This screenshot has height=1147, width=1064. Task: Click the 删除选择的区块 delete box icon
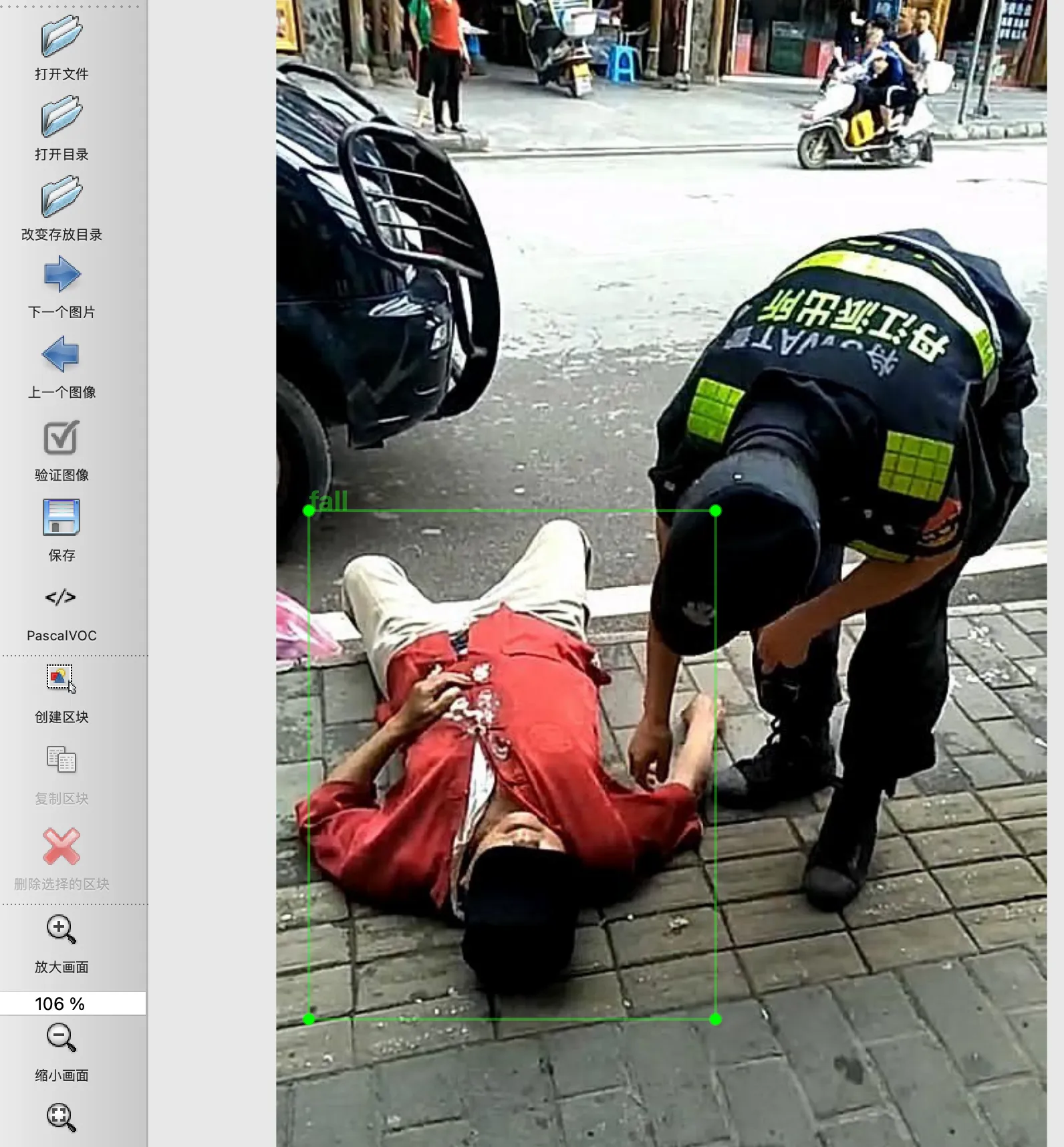coord(61,846)
